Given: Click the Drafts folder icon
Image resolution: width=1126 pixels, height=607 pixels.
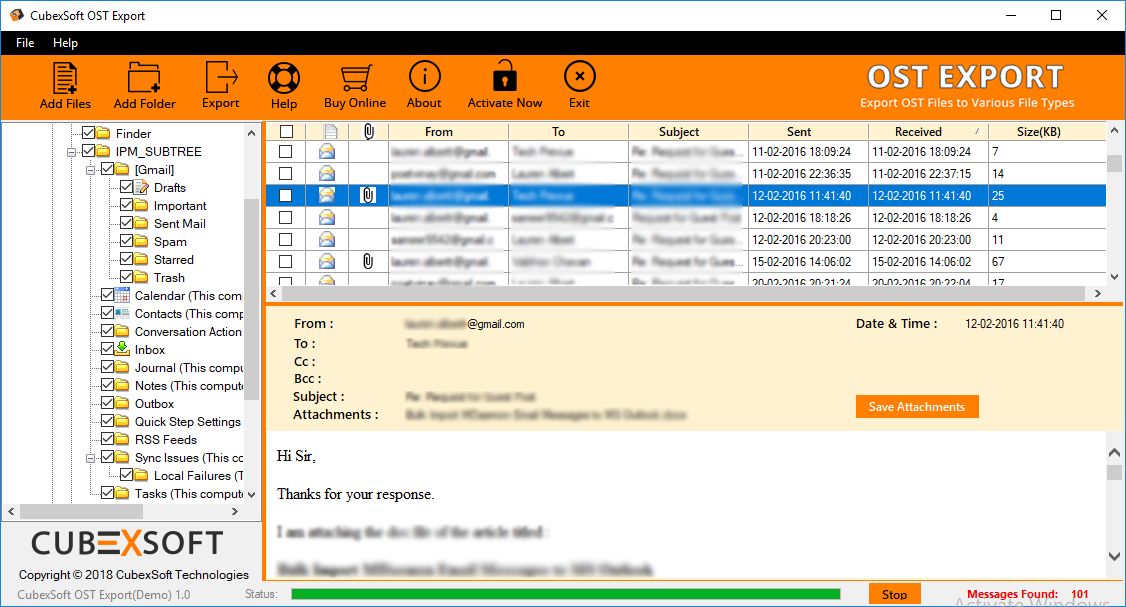Looking at the screenshot, I should pos(141,187).
